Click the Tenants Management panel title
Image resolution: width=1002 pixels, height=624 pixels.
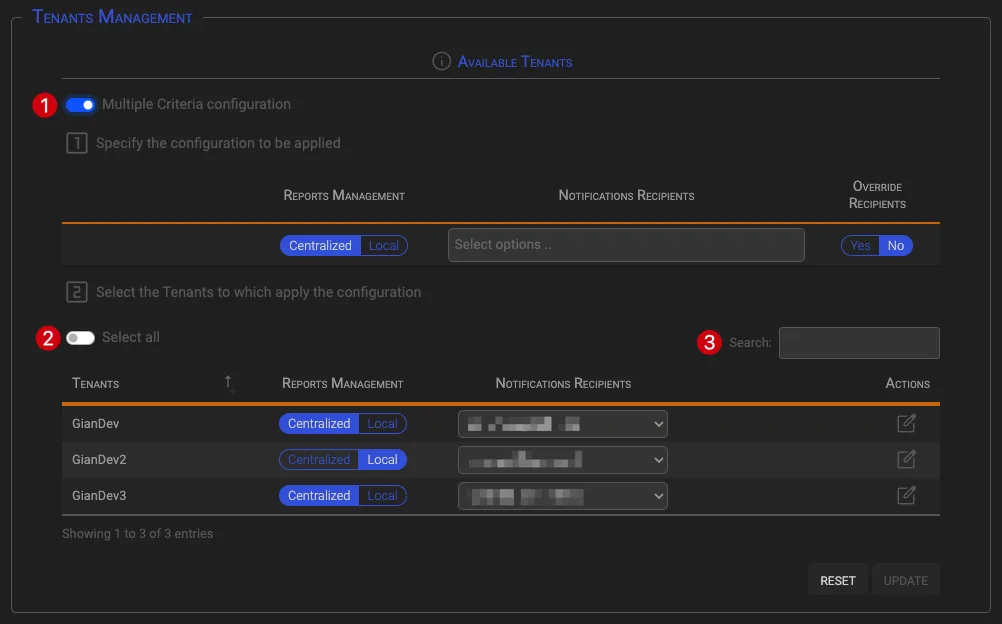point(112,17)
